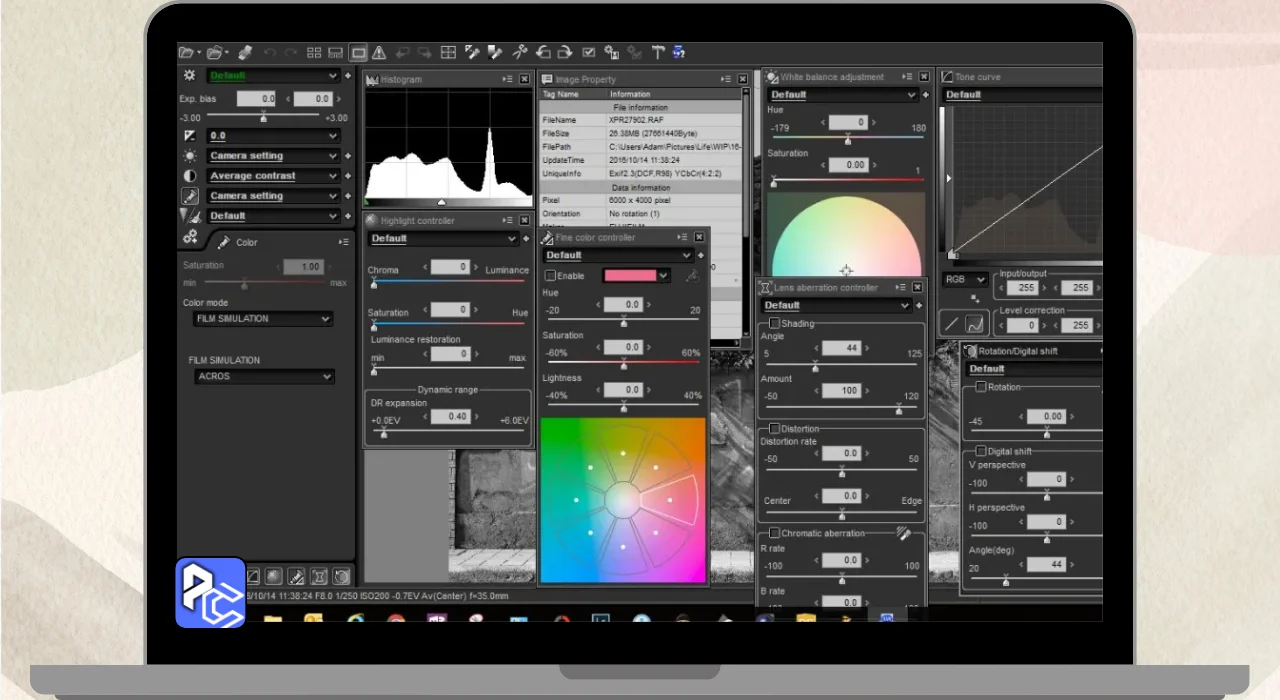
Task: Click the warning triangle icon in toolbar
Action: 380,52
